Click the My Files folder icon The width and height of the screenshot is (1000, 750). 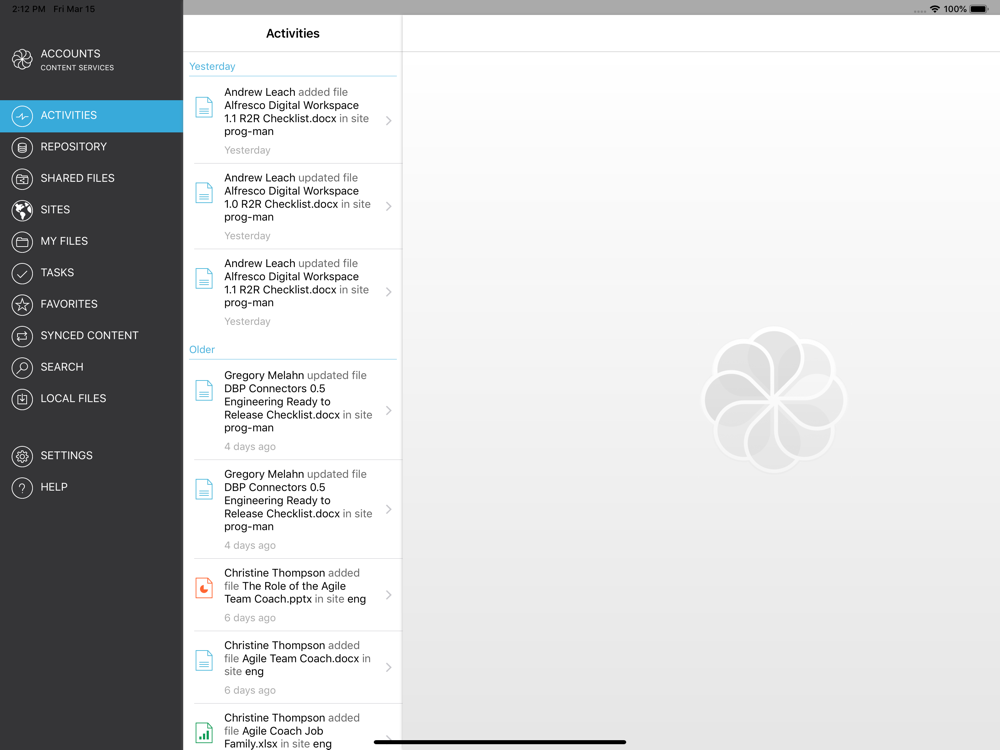22,242
